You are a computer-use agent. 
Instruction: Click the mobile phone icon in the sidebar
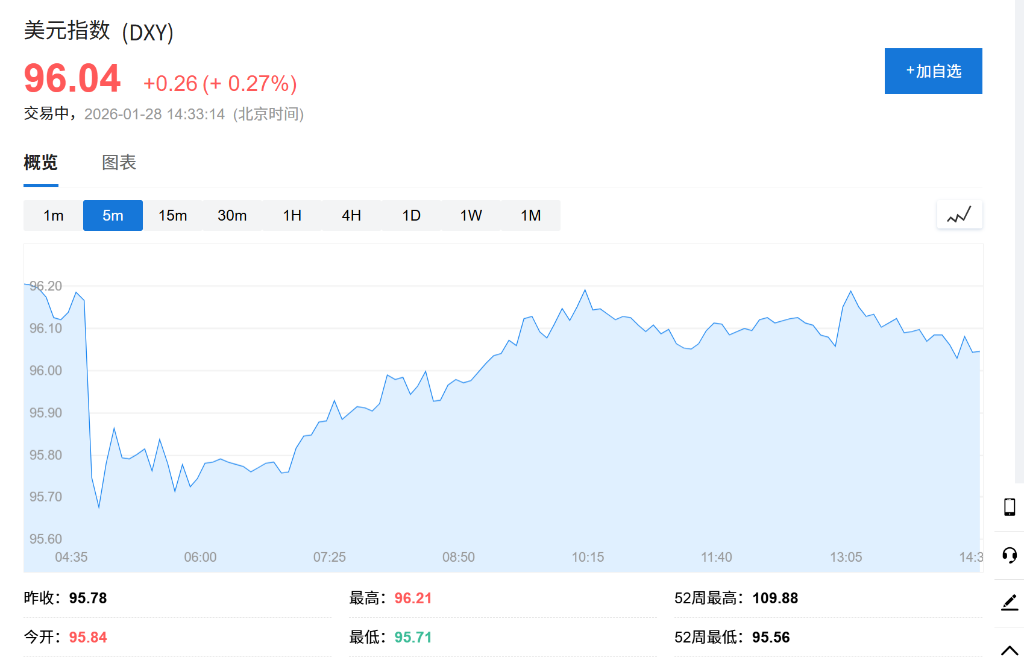click(x=1008, y=507)
